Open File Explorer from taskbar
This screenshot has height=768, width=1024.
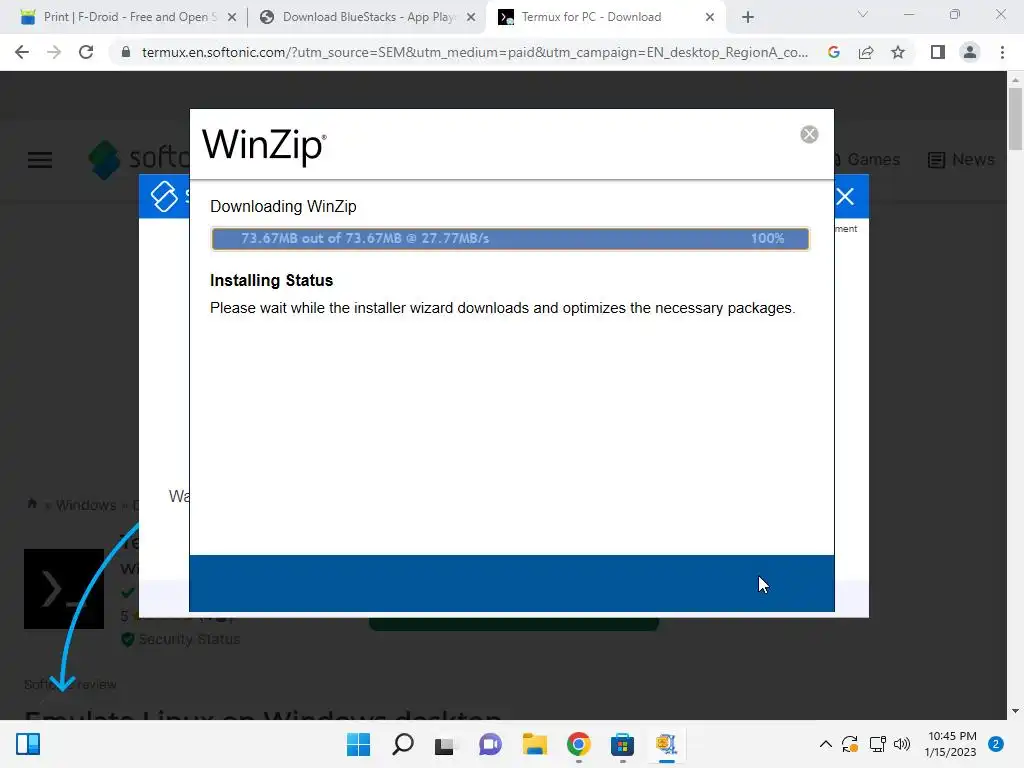click(534, 744)
